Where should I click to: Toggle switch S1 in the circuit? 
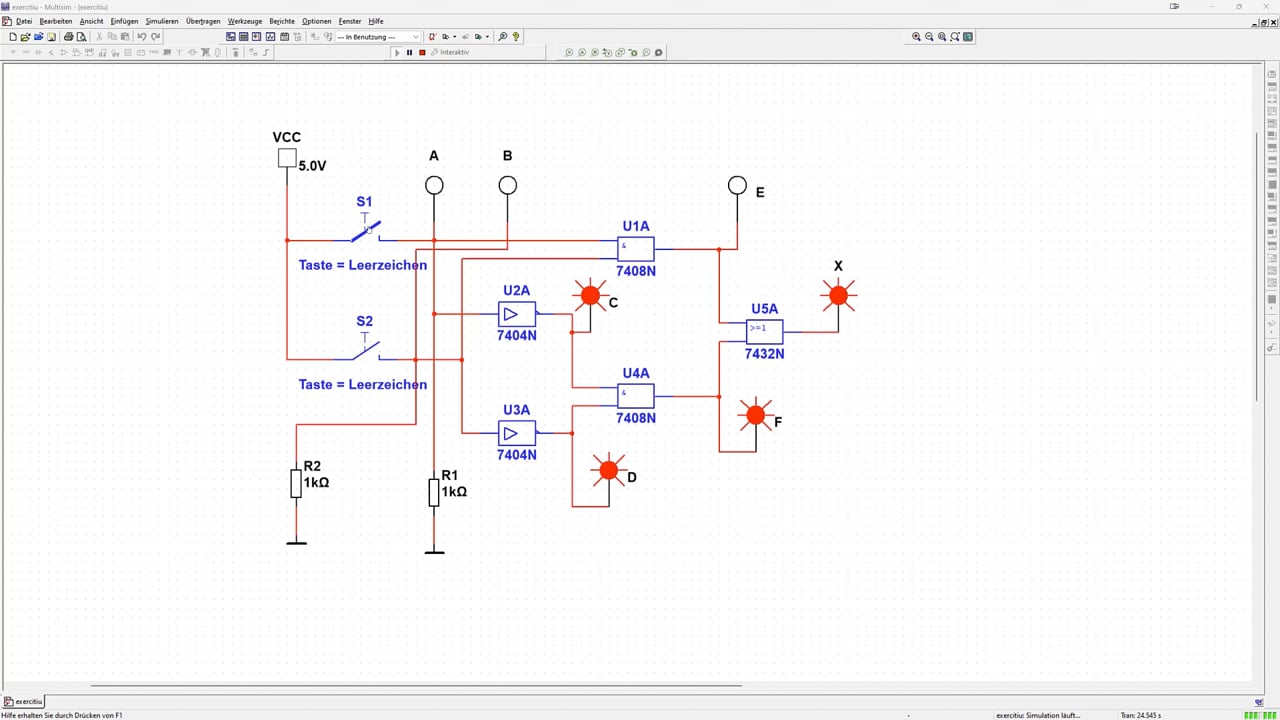[x=365, y=232]
